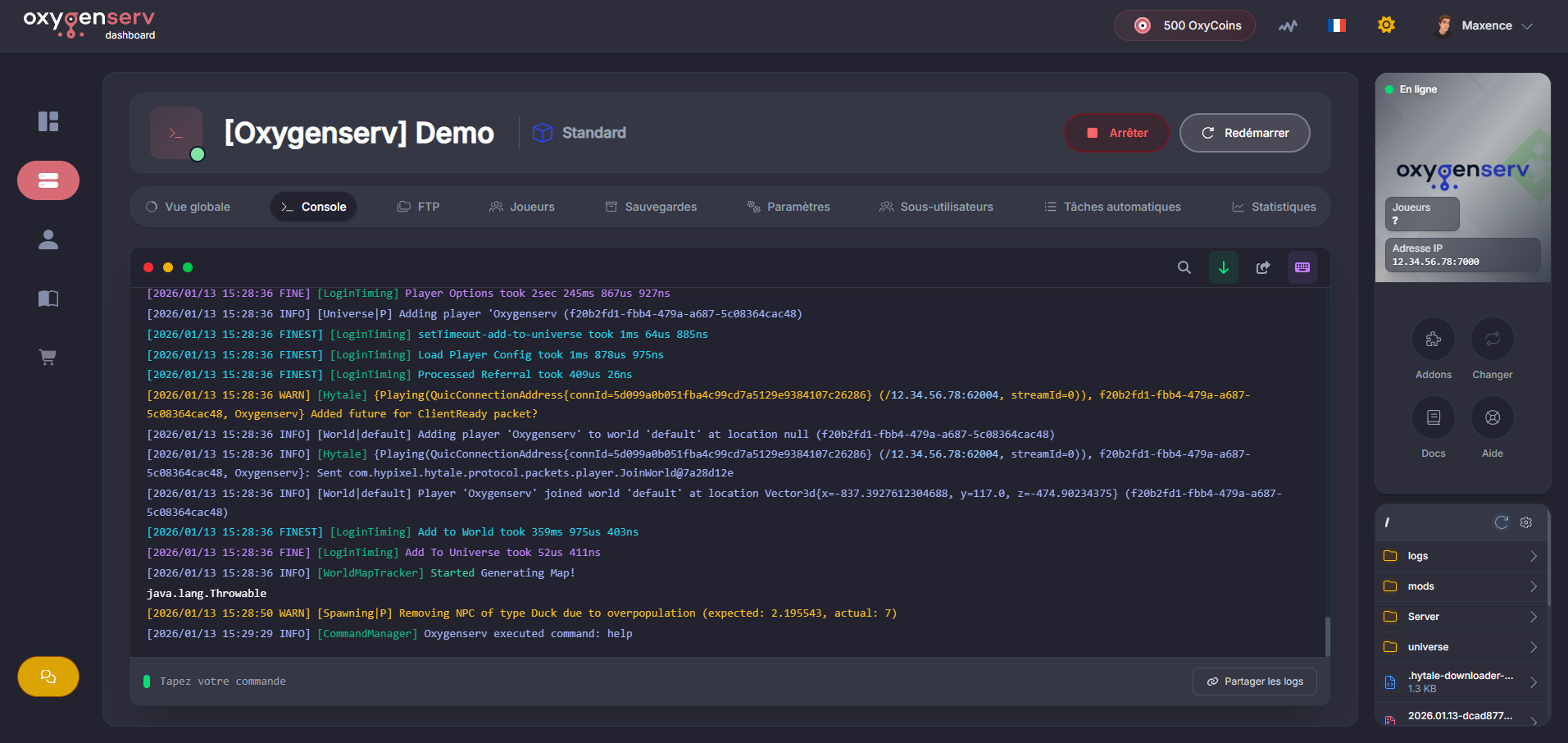Open the Docs icon
The image size is (1568, 743).
tap(1433, 418)
